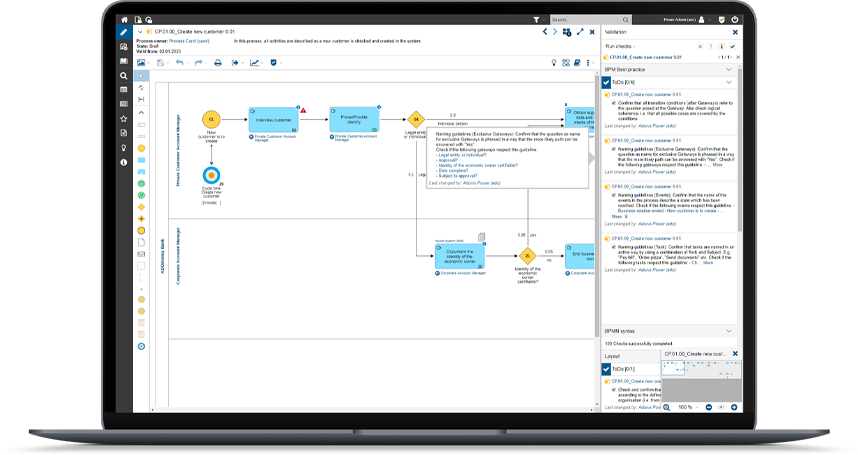This screenshot has width=858, height=455.
Task: Select the pointer tool in the modelling palette
Action: (x=141, y=76)
